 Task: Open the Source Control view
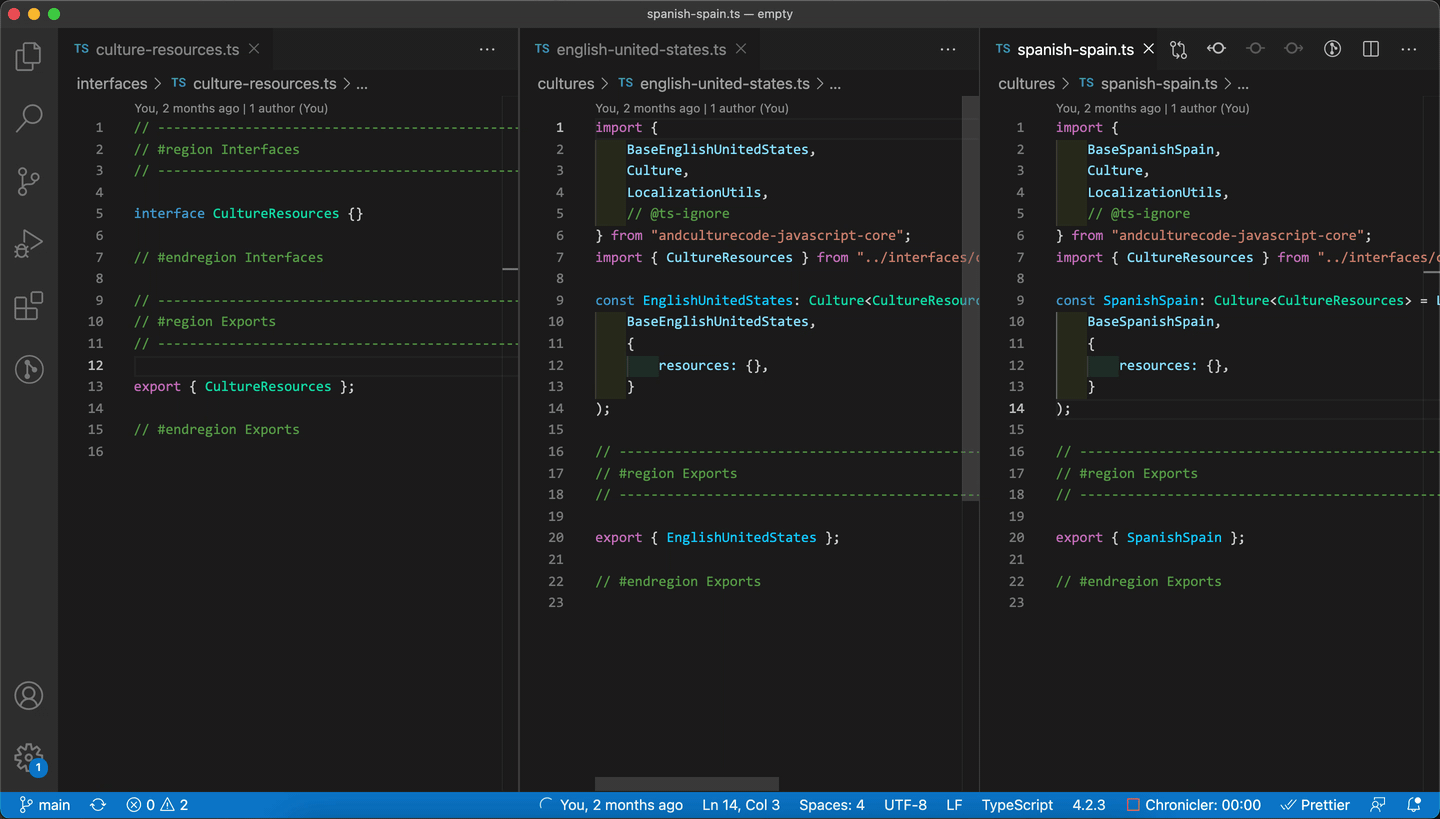click(x=29, y=181)
